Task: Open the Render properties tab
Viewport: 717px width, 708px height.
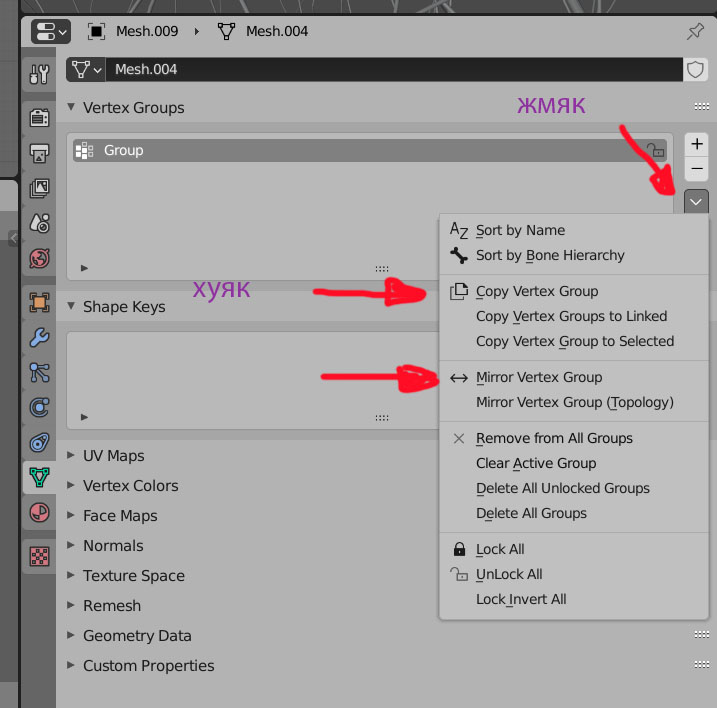Action: 39,118
